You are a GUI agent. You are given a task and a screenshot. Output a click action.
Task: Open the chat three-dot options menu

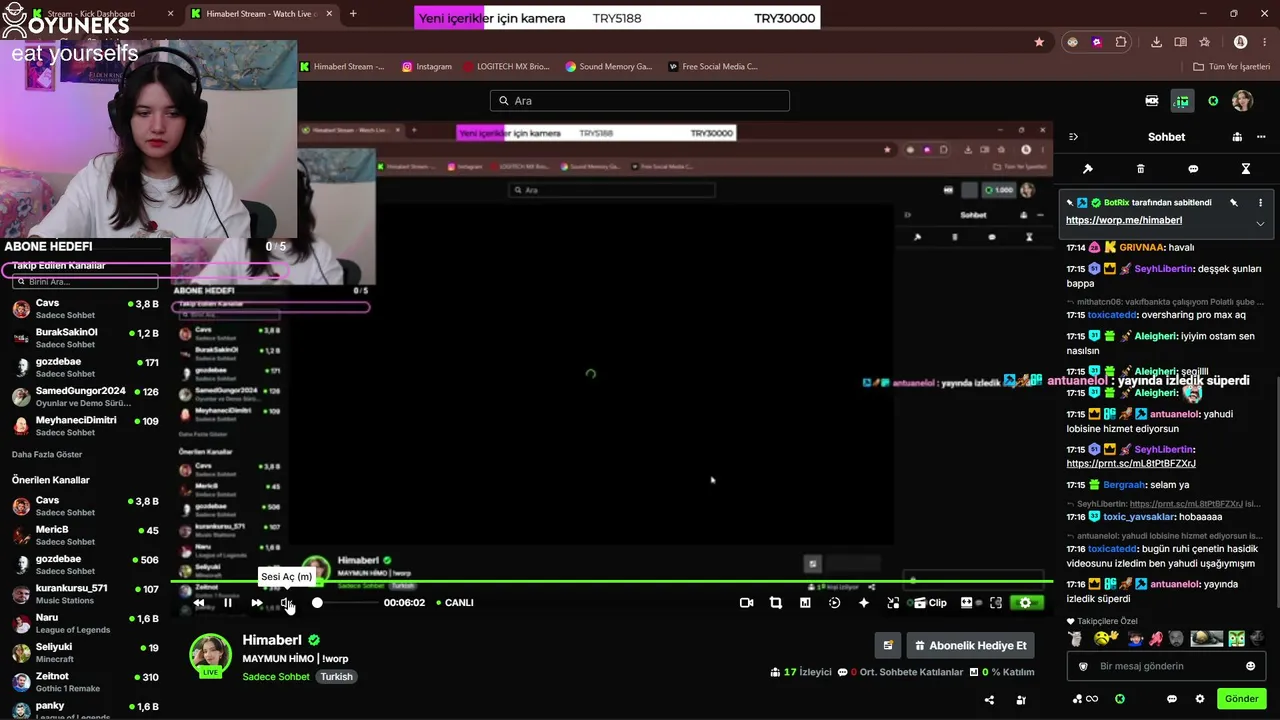coord(1261,137)
